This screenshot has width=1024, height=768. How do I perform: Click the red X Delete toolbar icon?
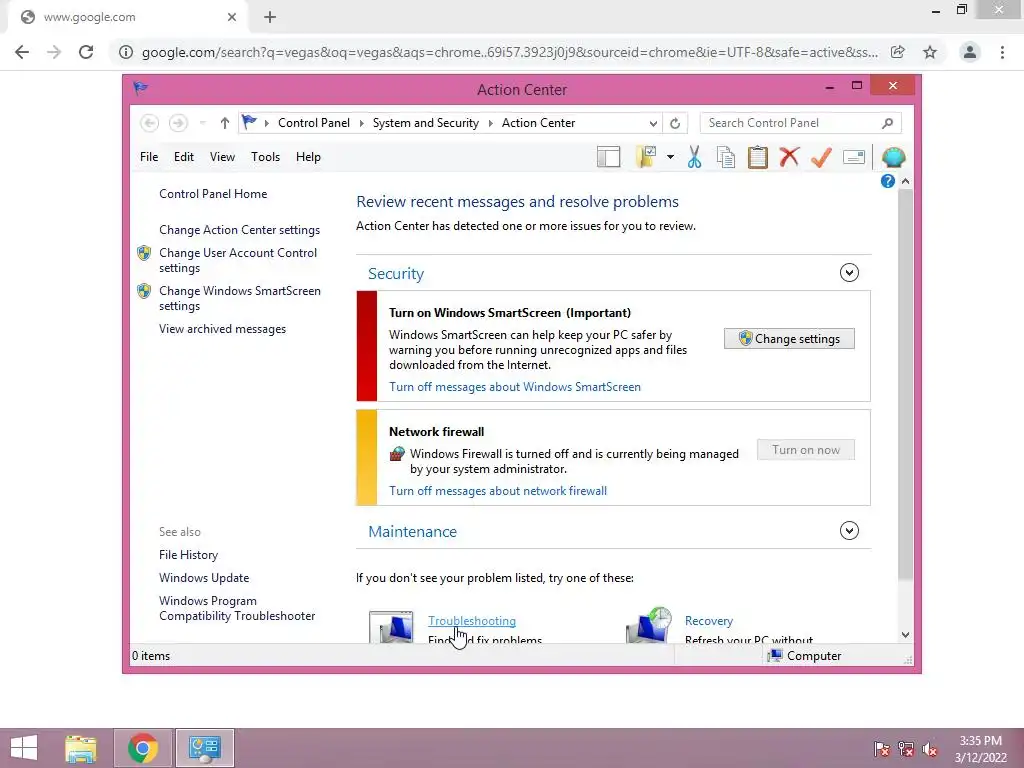[789, 157]
